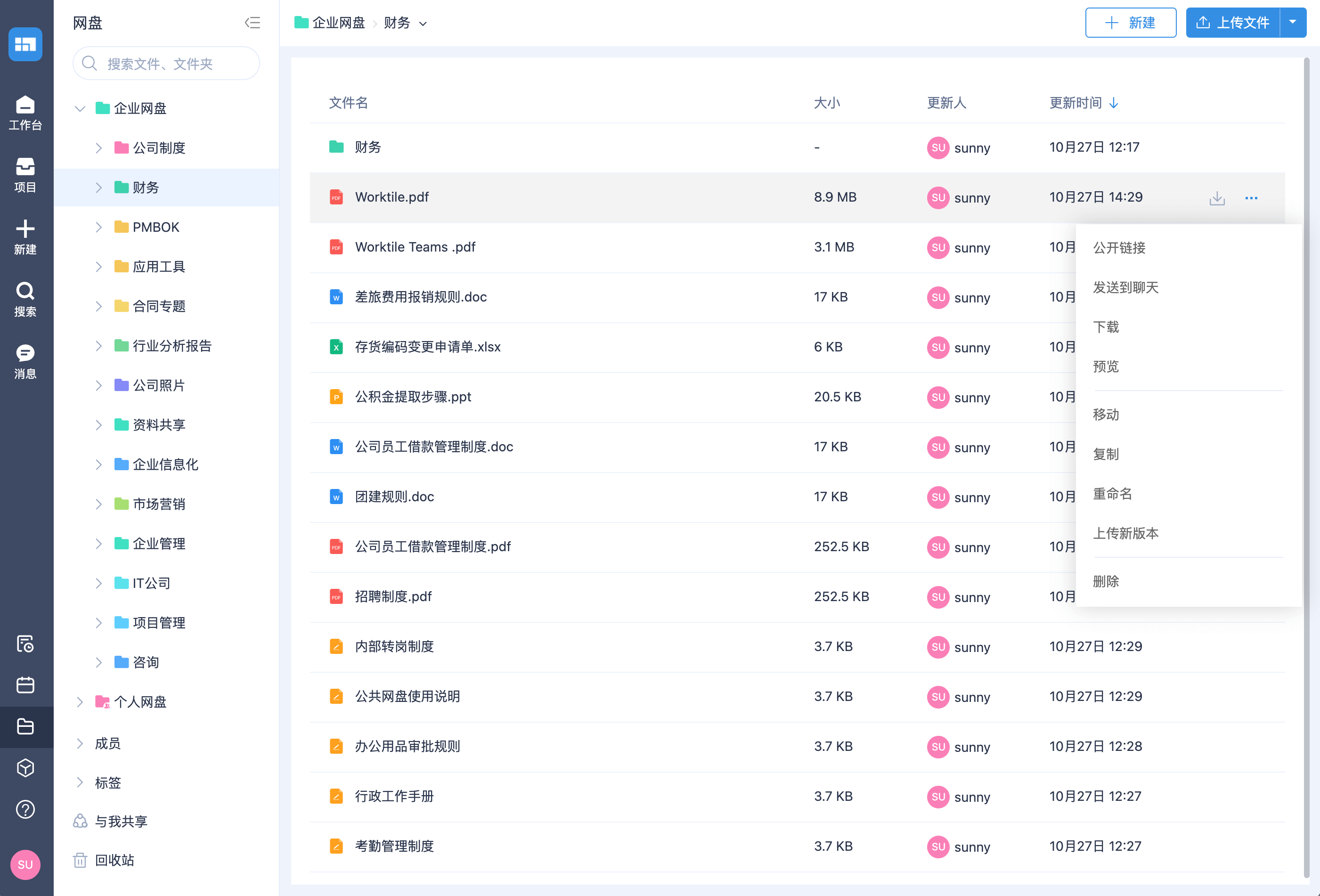Image resolution: width=1320 pixels, height=896 pixels.
Task: Expand the 财务 folder in sidebar
Action: [x=99, y=187]
